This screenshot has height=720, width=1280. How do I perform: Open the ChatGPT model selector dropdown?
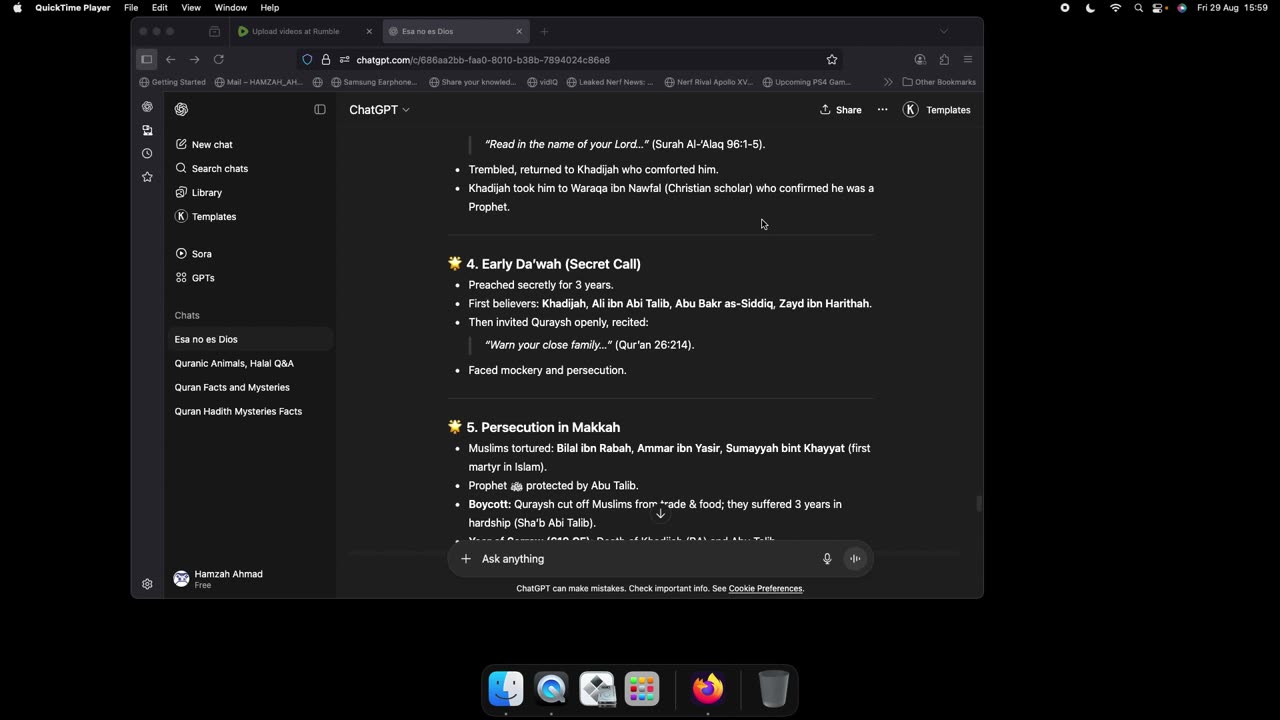point(379,110)
